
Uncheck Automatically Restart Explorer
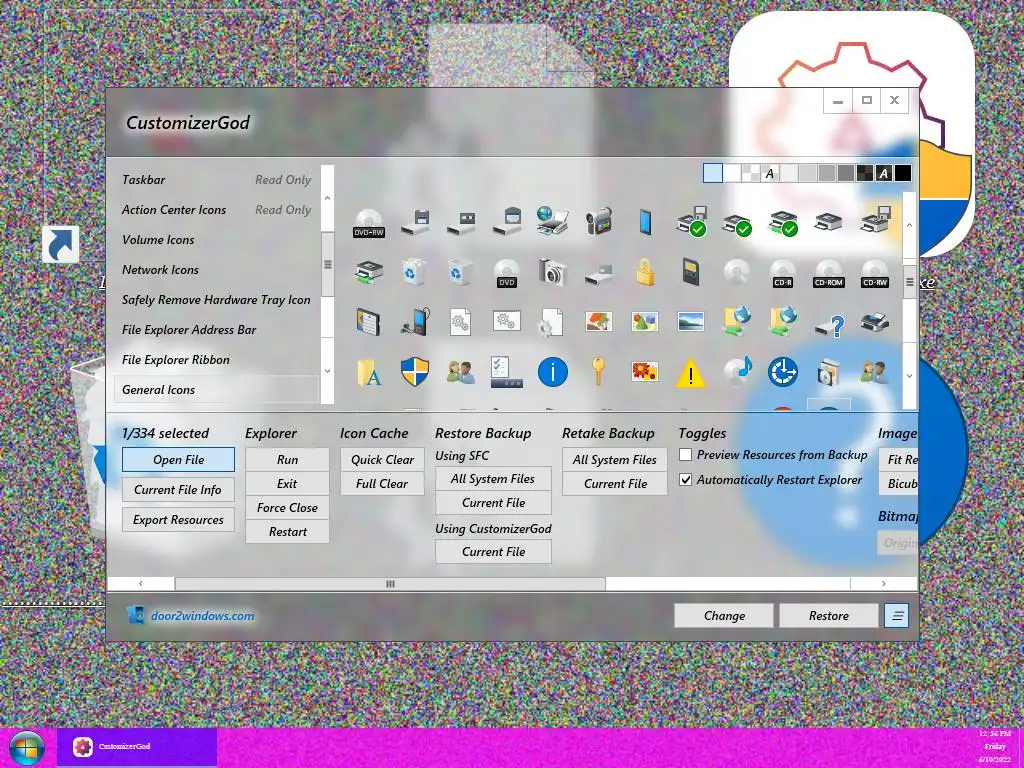click(x=685, y=479)
